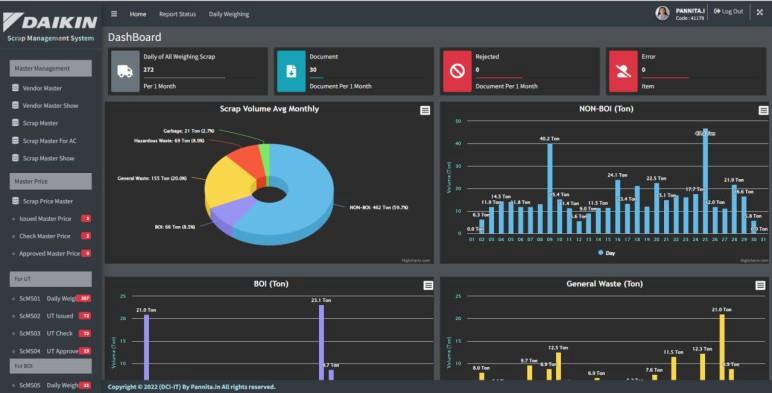Click the 'Hazardous Waste: 69 Ton' pie label

(169, 141)
